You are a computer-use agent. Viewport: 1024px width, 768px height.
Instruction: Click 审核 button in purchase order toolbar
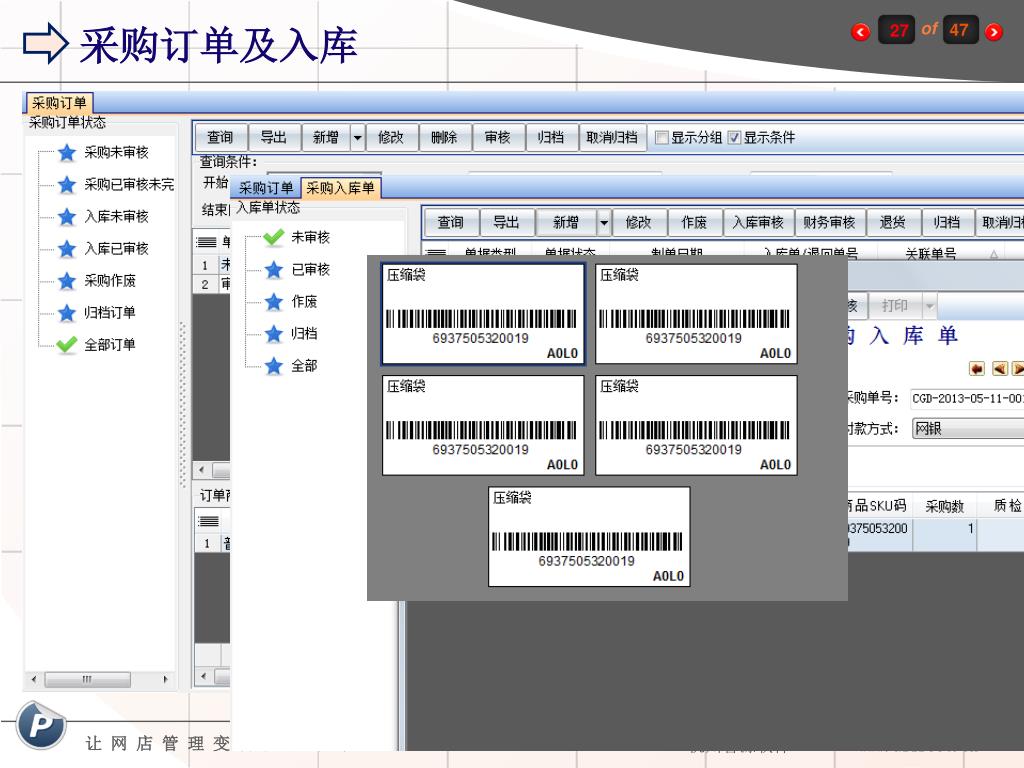[x=498, y=138]
